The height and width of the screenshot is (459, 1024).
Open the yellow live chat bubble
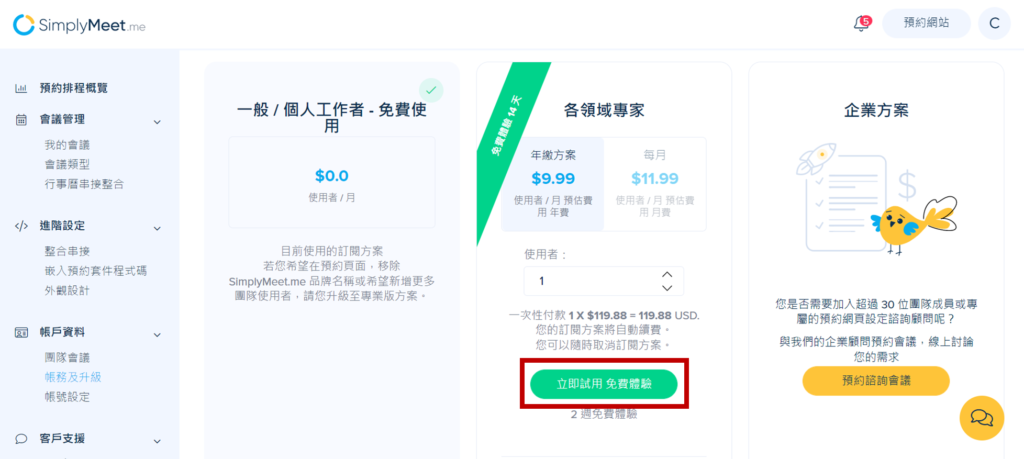coord(982,418)
